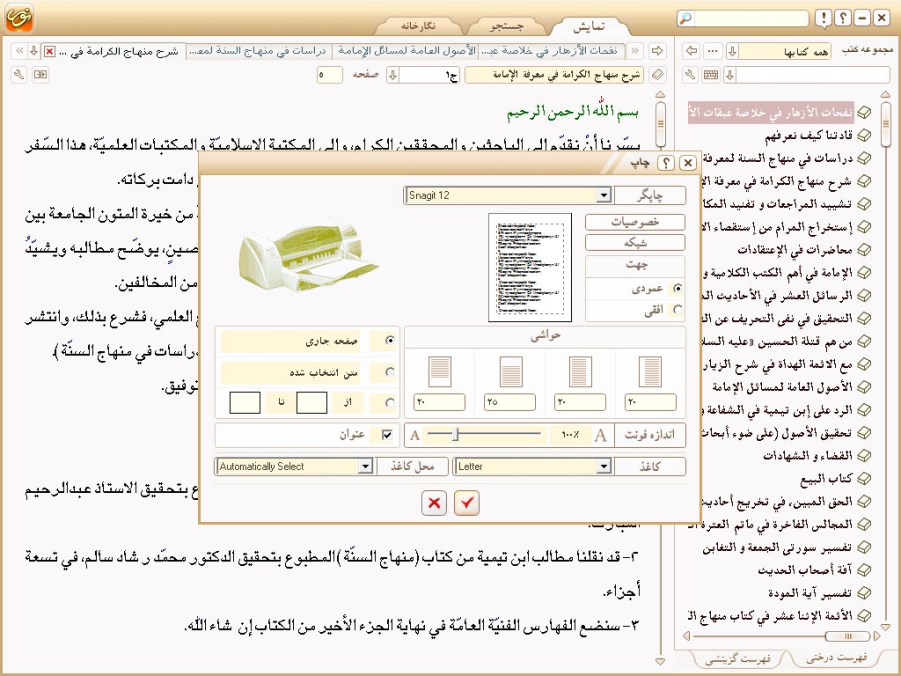
Task: Click the magnifier icon in the top search box
Action: 686,18
